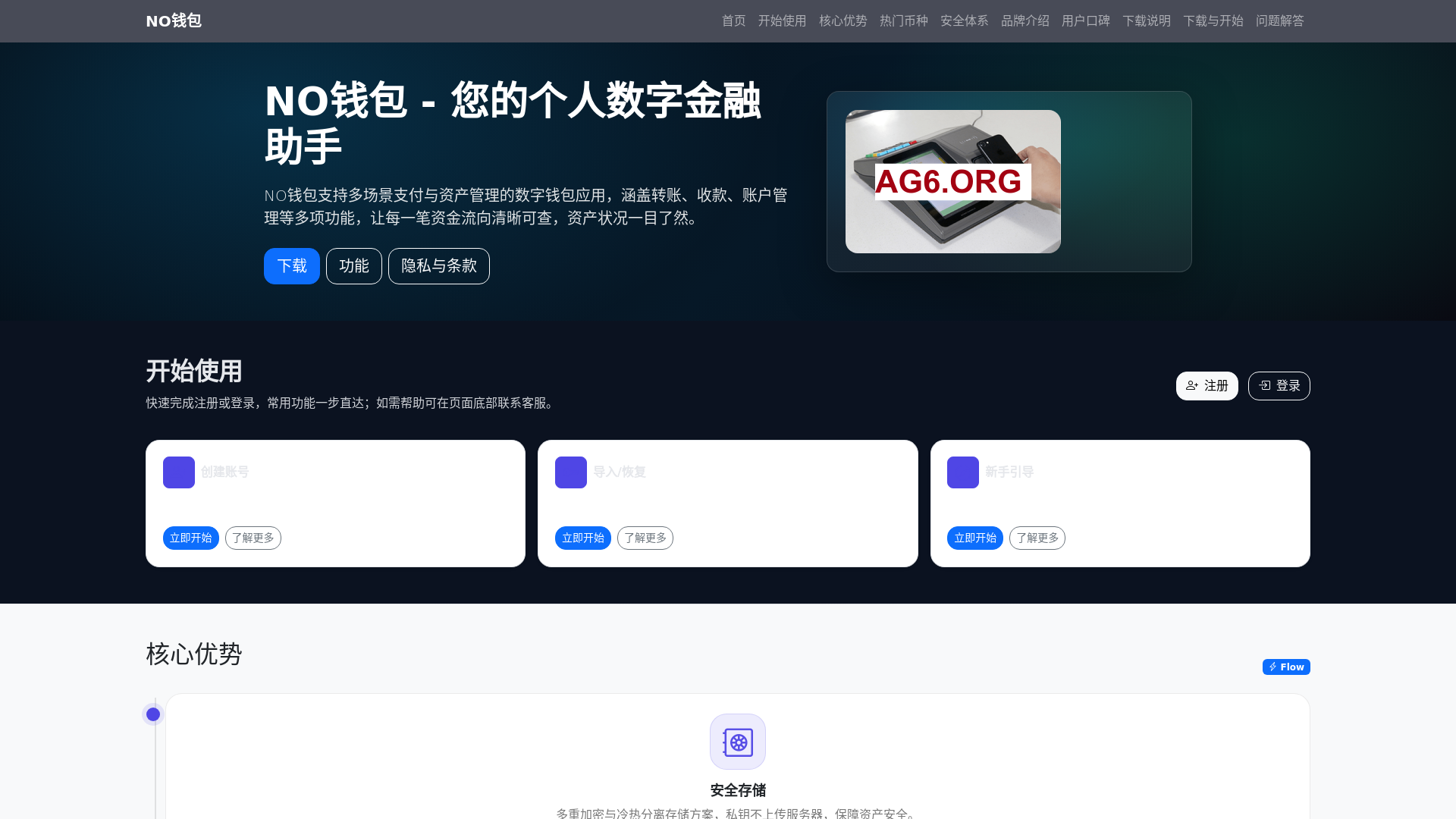Screen dimensions: 1456x819
Task: Click the purple icon beside 导入/恢复
Action: (x=571, y=472)
